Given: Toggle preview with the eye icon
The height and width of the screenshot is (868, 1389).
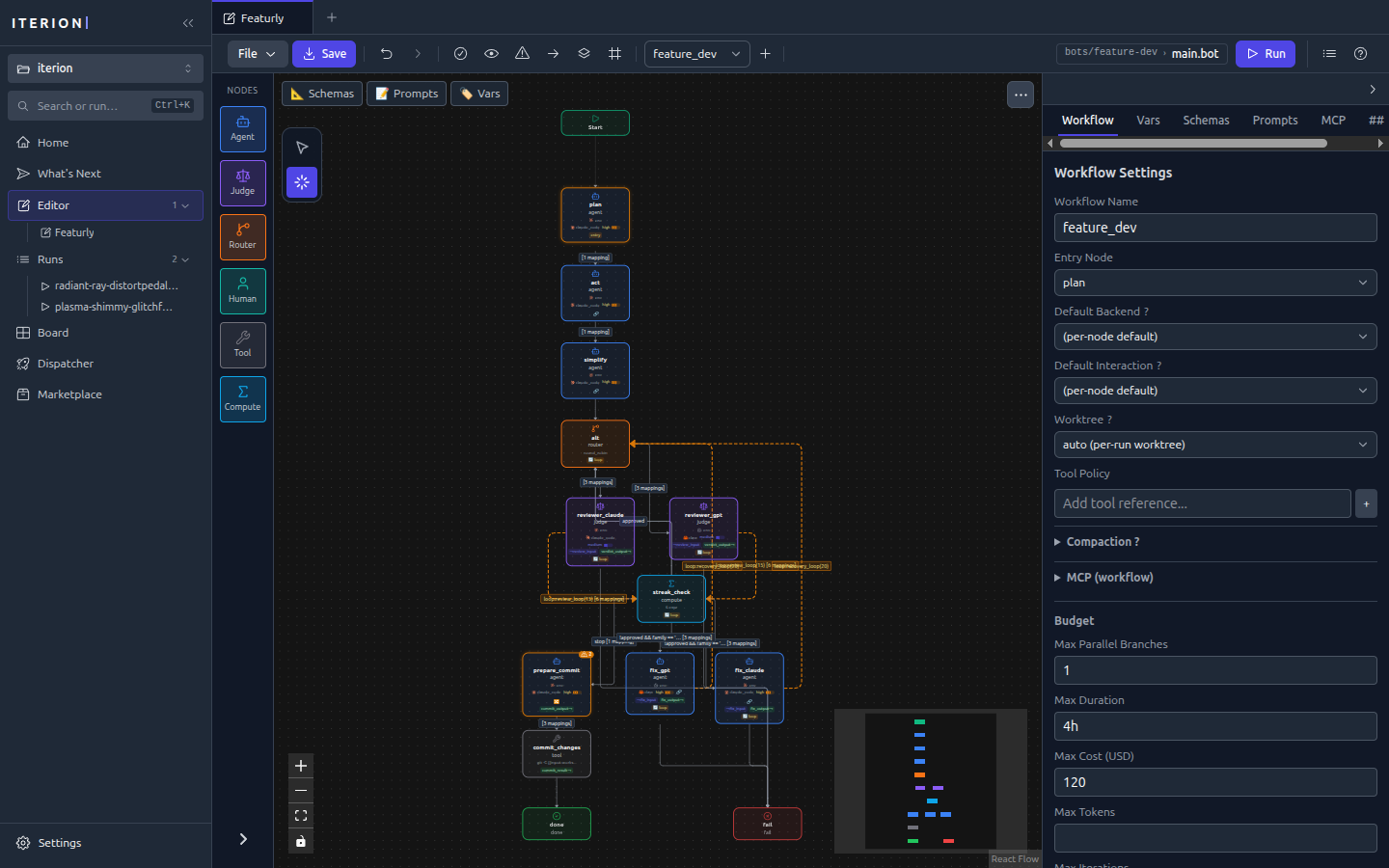Looking at the screenshot, I should (x=492, y=54).
